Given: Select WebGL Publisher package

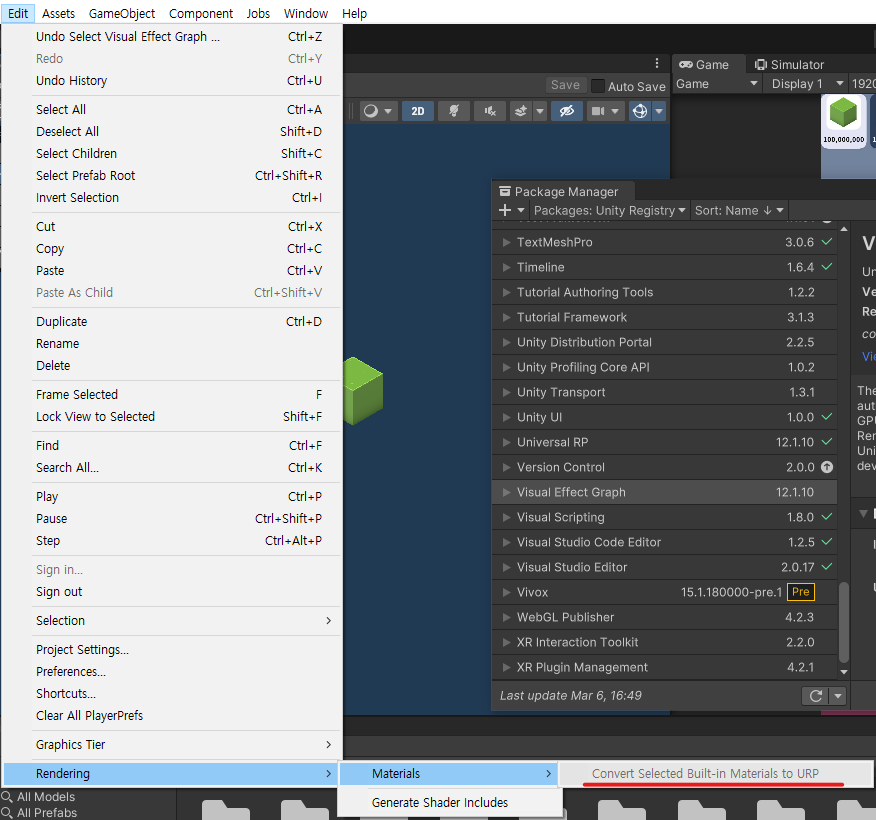Looking at the screenshot, I should click(664, 617).
